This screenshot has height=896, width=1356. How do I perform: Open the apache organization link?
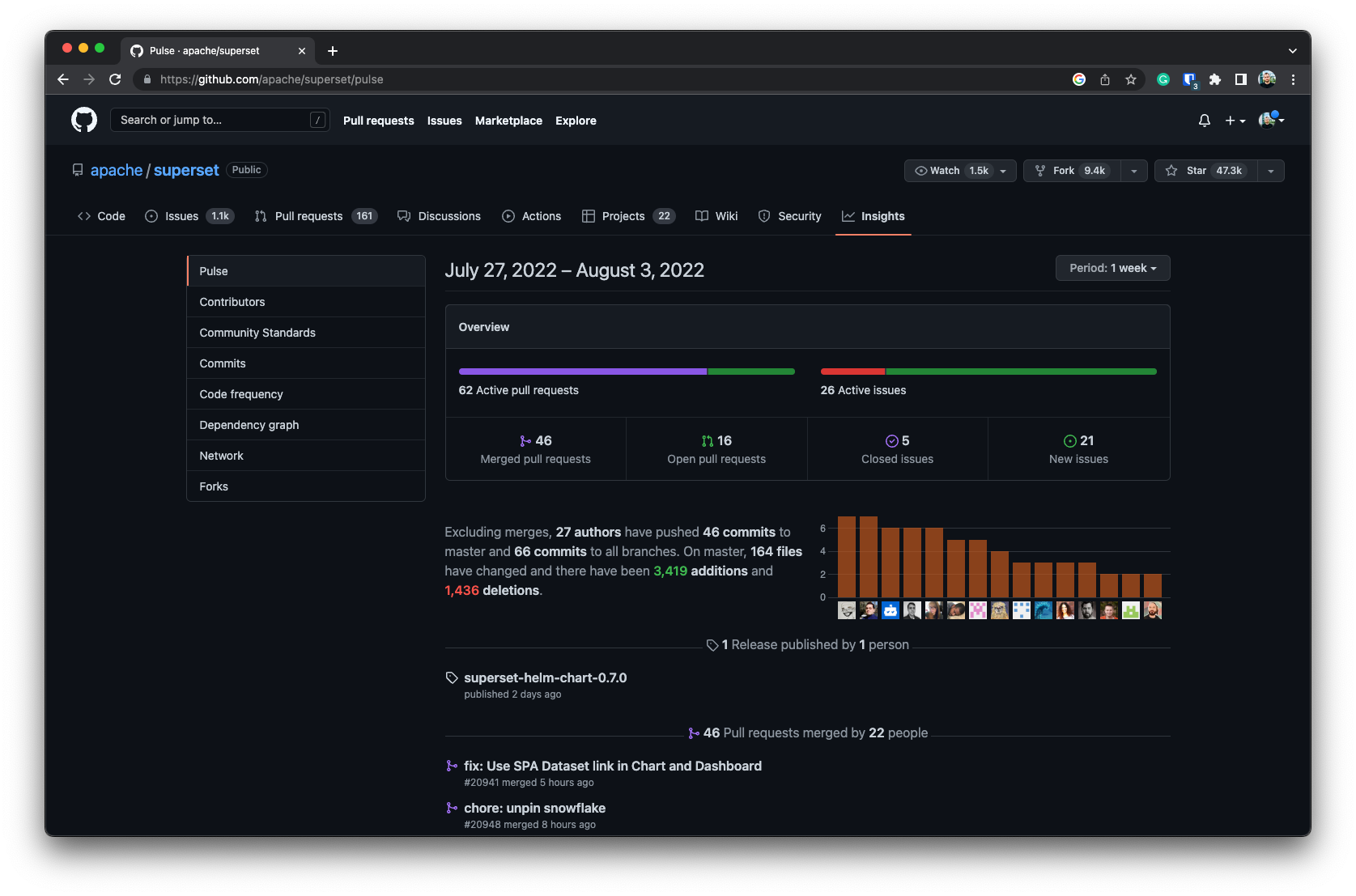[117, 170]
